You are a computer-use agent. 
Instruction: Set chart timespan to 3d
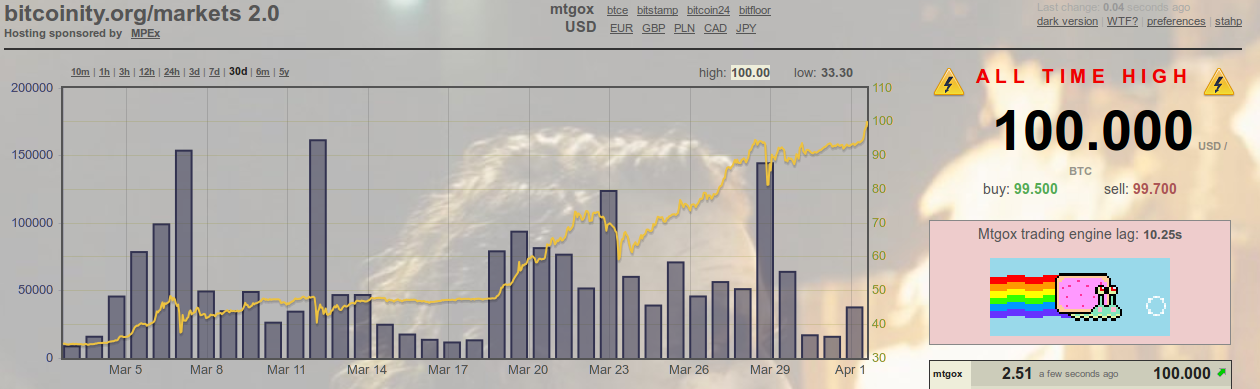point(195,72)
